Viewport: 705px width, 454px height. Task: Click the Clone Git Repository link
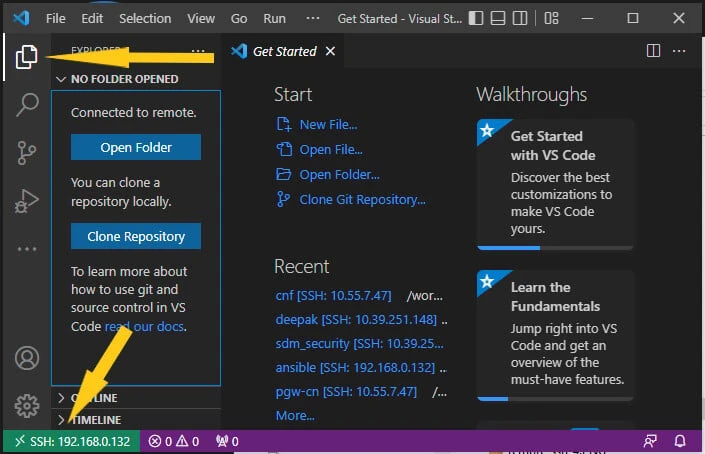(362, 199)
